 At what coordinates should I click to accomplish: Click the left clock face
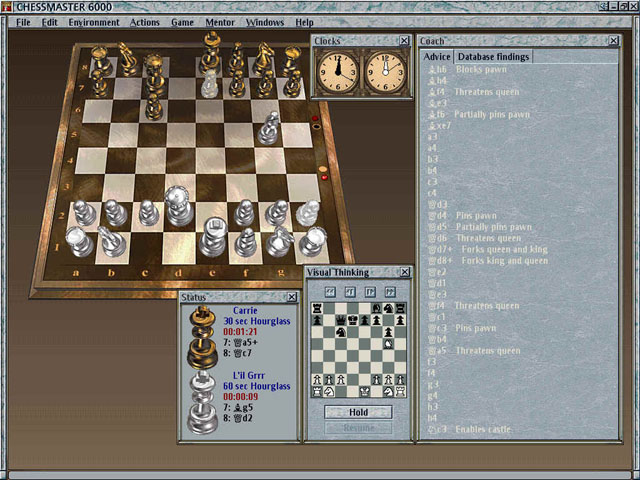[338, 72]
